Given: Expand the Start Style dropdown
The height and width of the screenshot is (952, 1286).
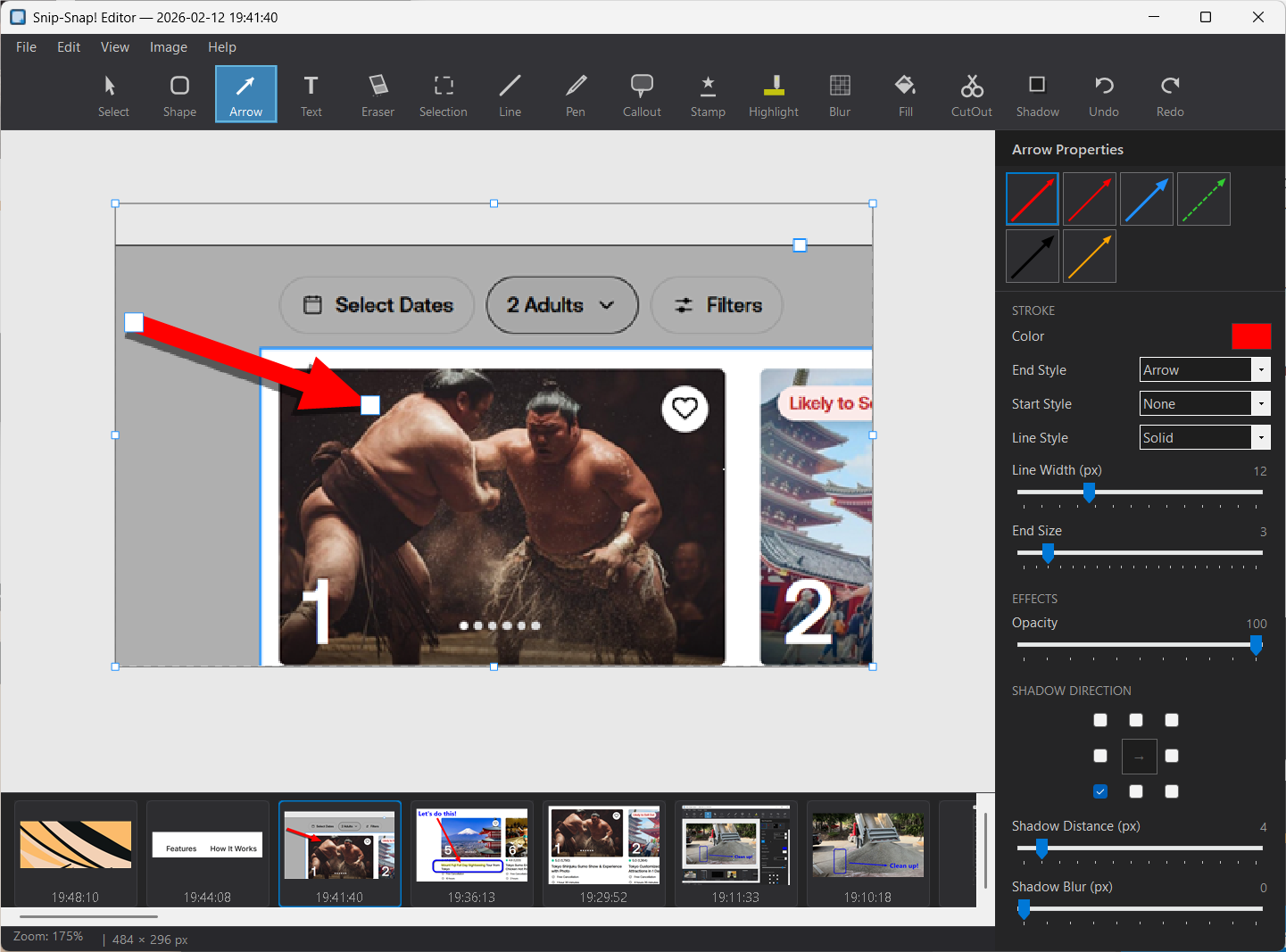Looking at the screenshot, I should pyautogui.click(x=1205, y=403).
